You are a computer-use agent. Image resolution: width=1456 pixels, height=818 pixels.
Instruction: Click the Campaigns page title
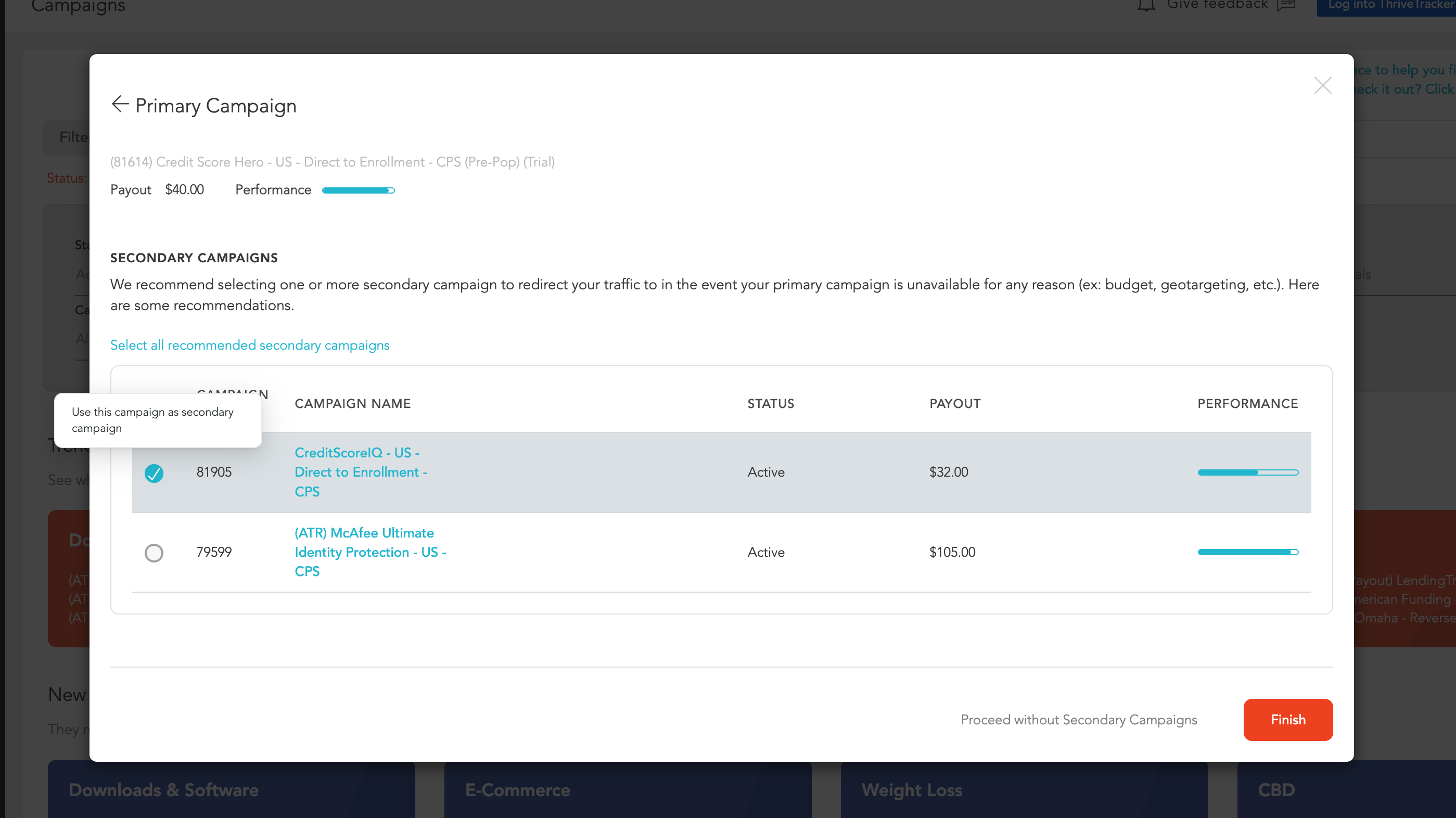[x=78, y=7]
